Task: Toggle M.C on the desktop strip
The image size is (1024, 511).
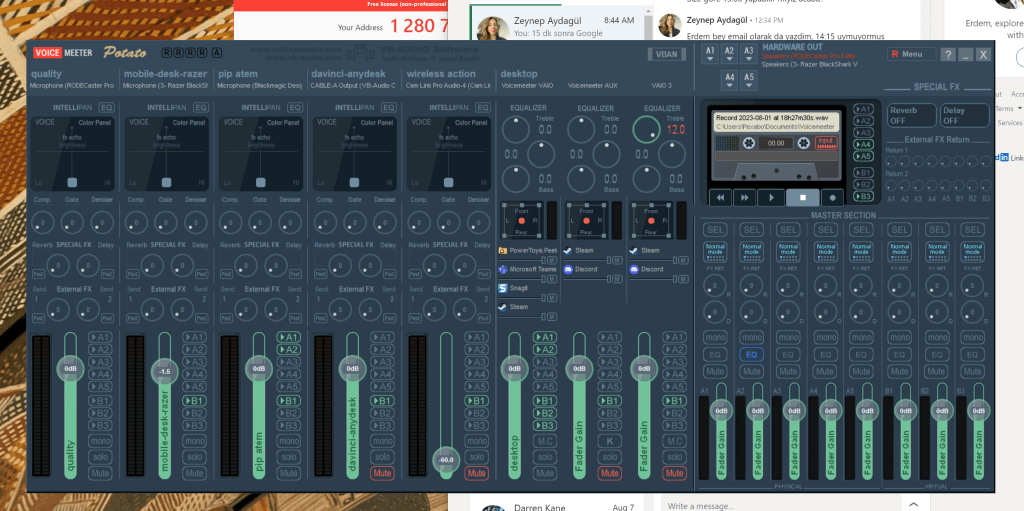Action: (545, 441)
